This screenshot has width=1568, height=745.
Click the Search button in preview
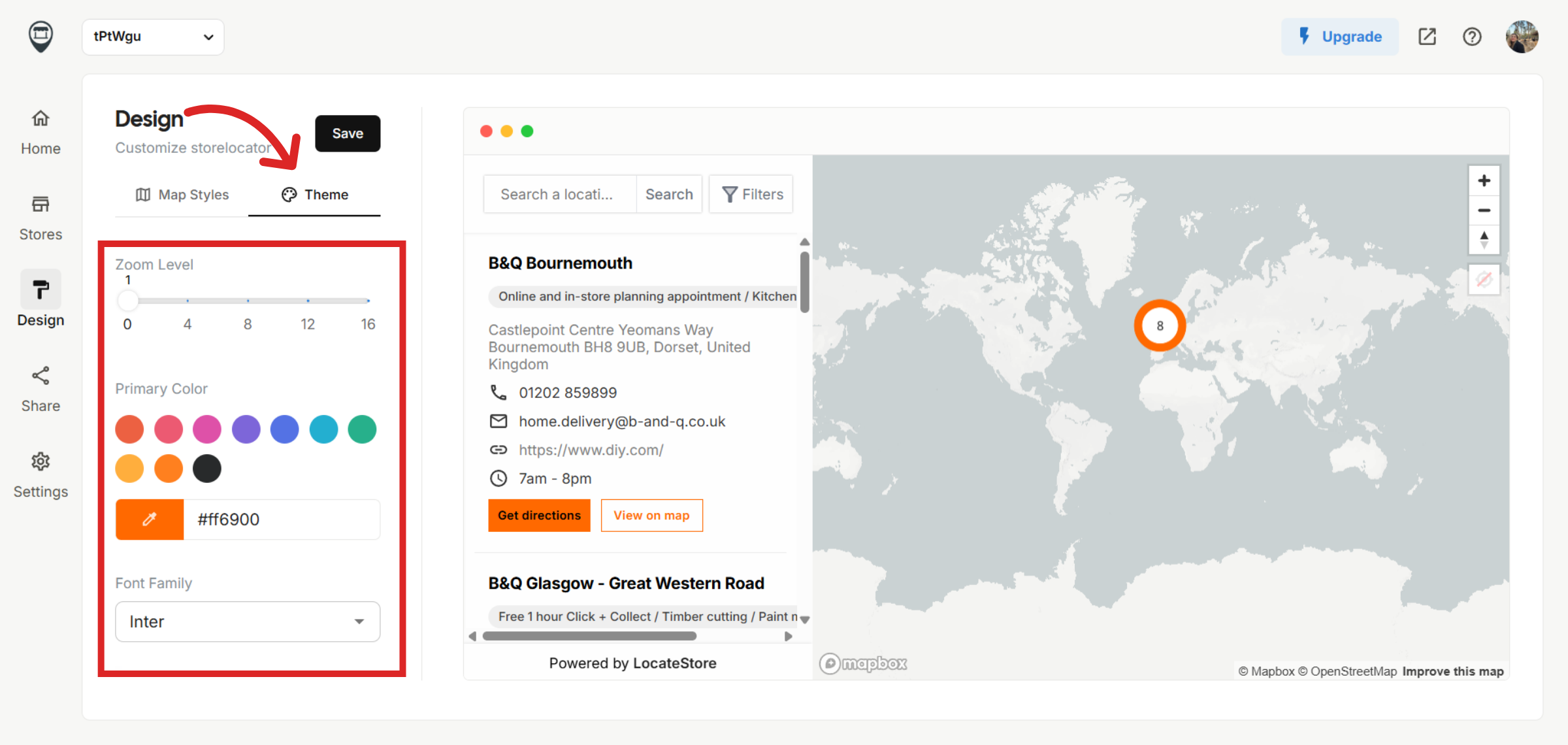tap(669, 194)
